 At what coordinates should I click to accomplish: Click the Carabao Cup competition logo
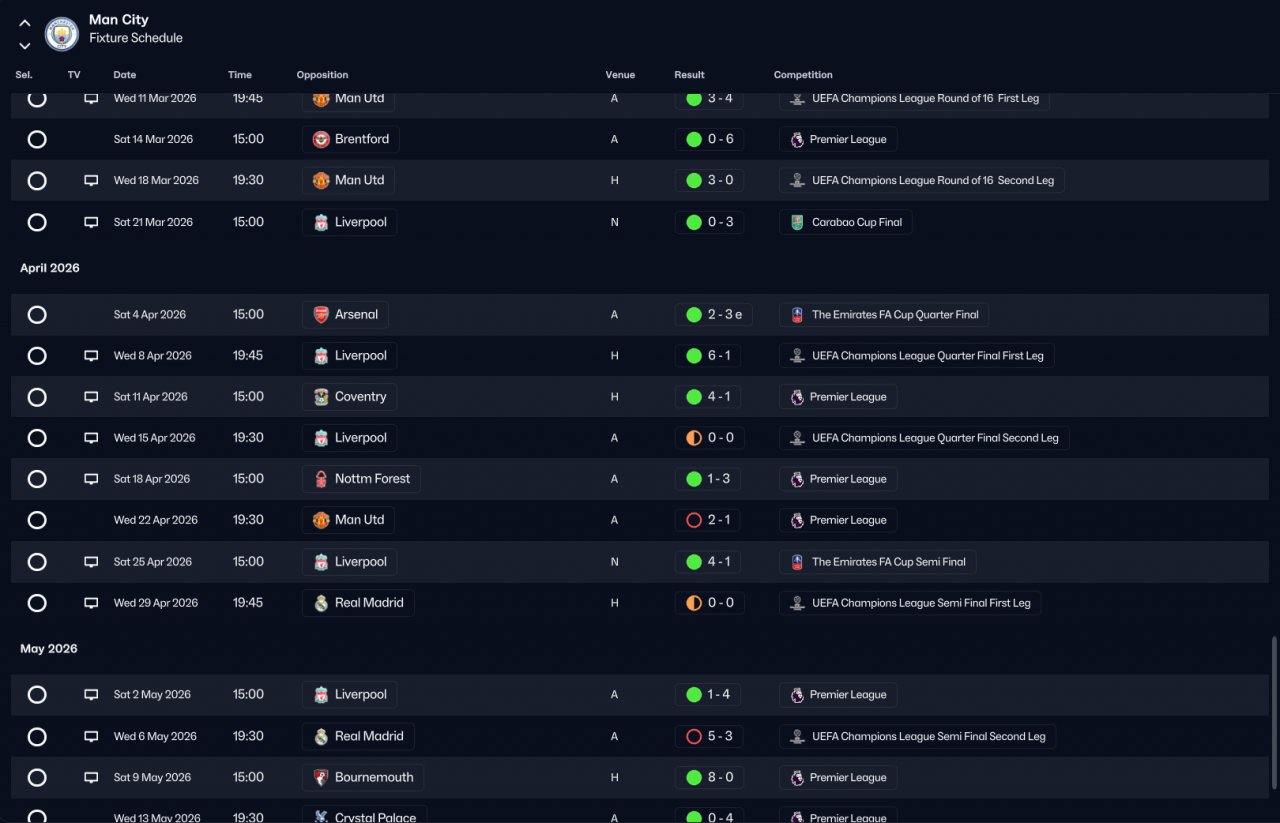pos(797,222)
